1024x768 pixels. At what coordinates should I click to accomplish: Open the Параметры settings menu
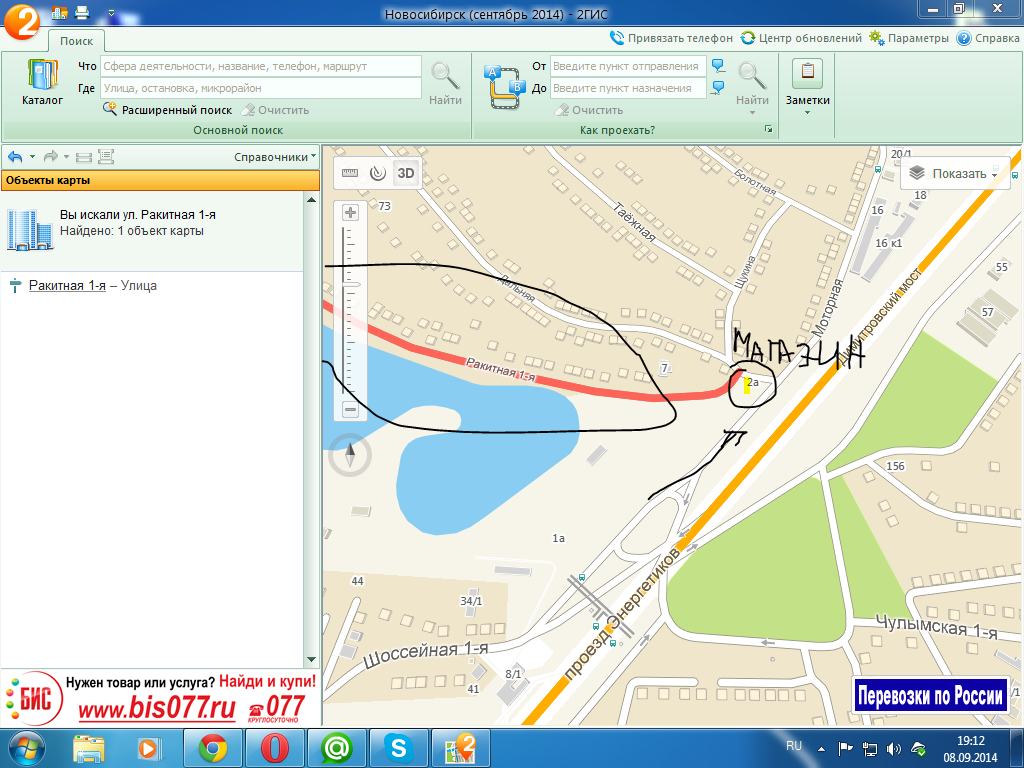tap(908, 38)
